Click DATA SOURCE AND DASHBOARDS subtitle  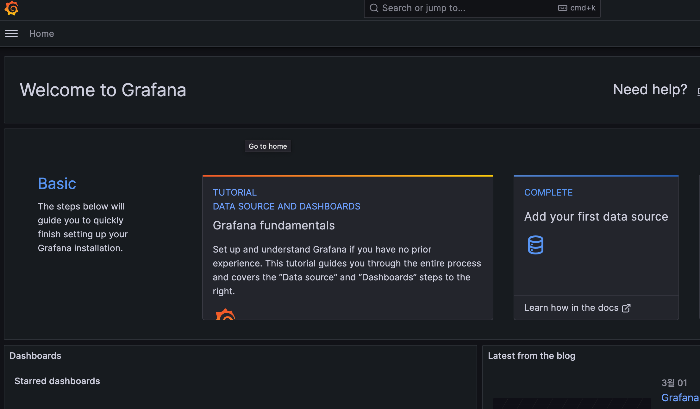click(x=287, y=206)
